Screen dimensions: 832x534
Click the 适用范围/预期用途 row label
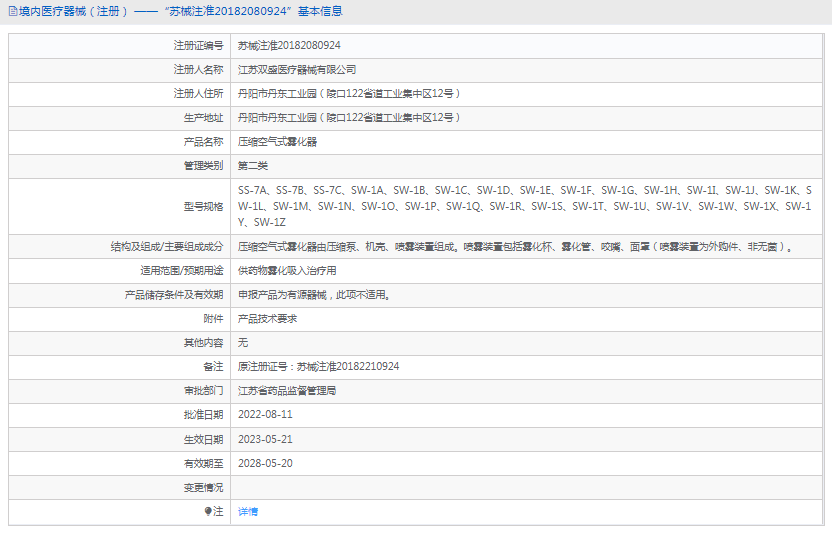coord(182,271)
